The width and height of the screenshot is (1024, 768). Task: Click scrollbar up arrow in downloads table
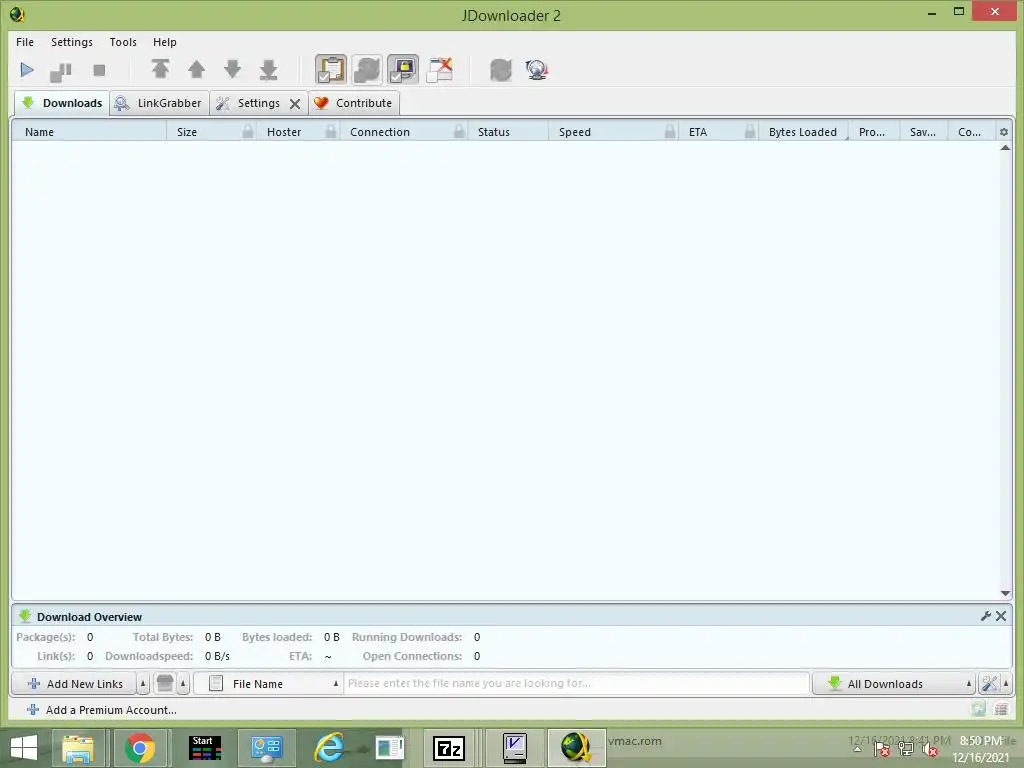(1005, 148)
